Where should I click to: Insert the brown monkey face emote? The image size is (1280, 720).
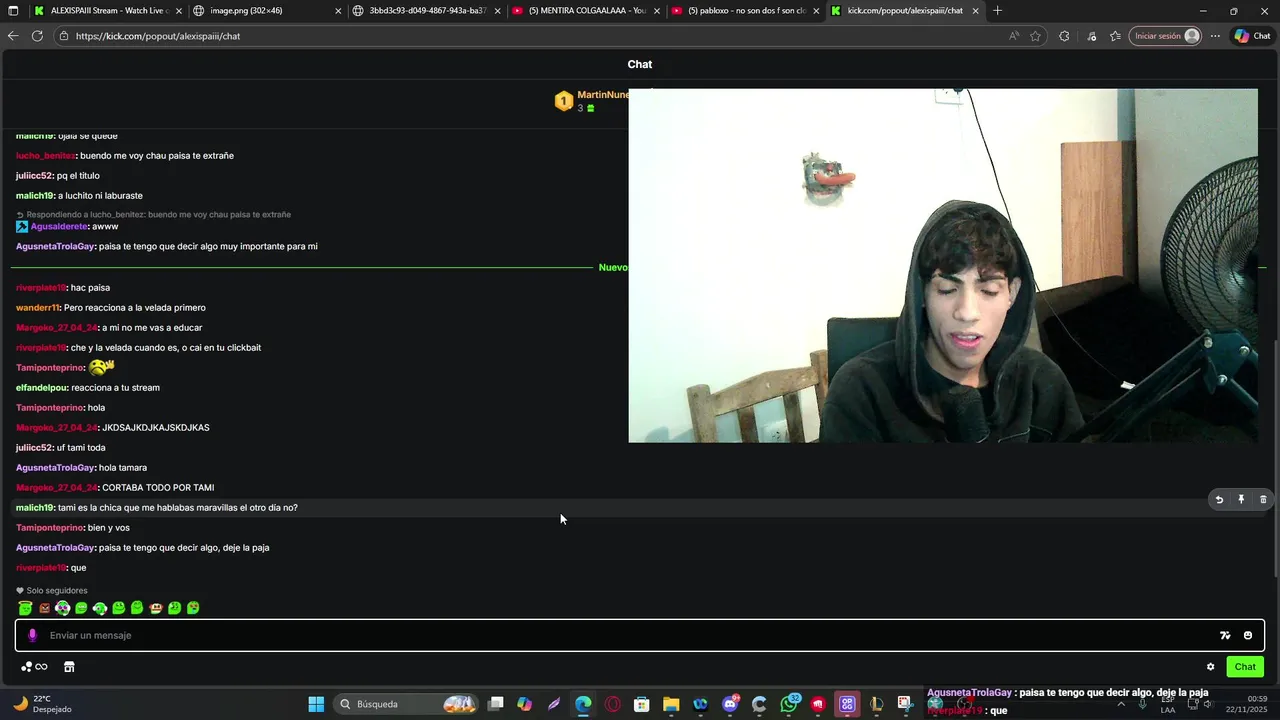[44, 608]
